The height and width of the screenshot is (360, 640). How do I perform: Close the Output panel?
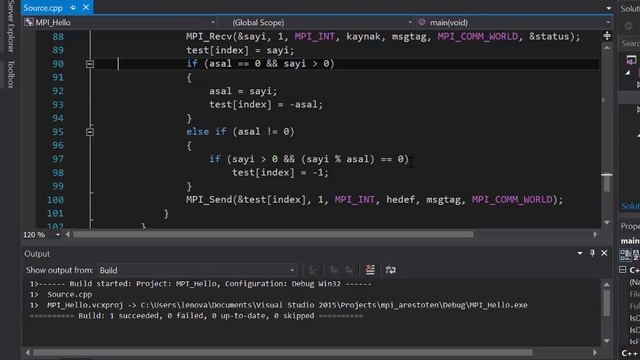604,253
